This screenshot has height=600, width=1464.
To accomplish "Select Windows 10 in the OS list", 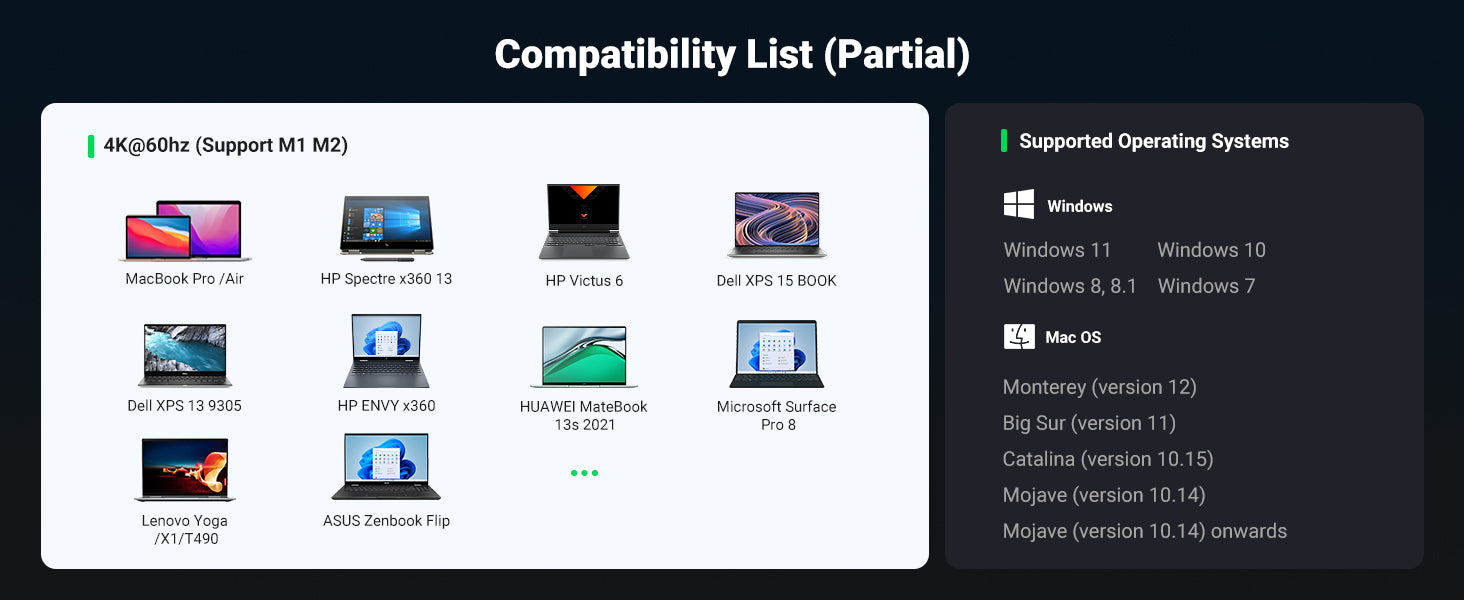I will [x=1211, y=250].
